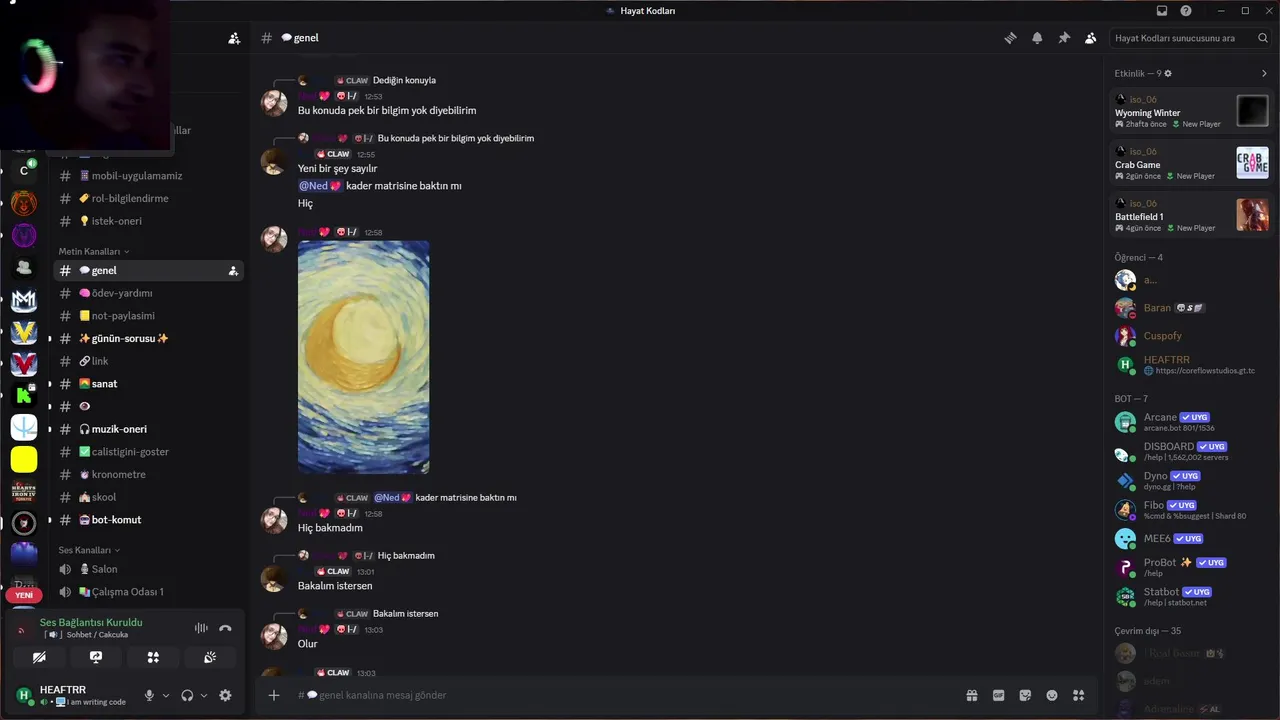
Task: Open the skool channel
Action: (148, 497)
